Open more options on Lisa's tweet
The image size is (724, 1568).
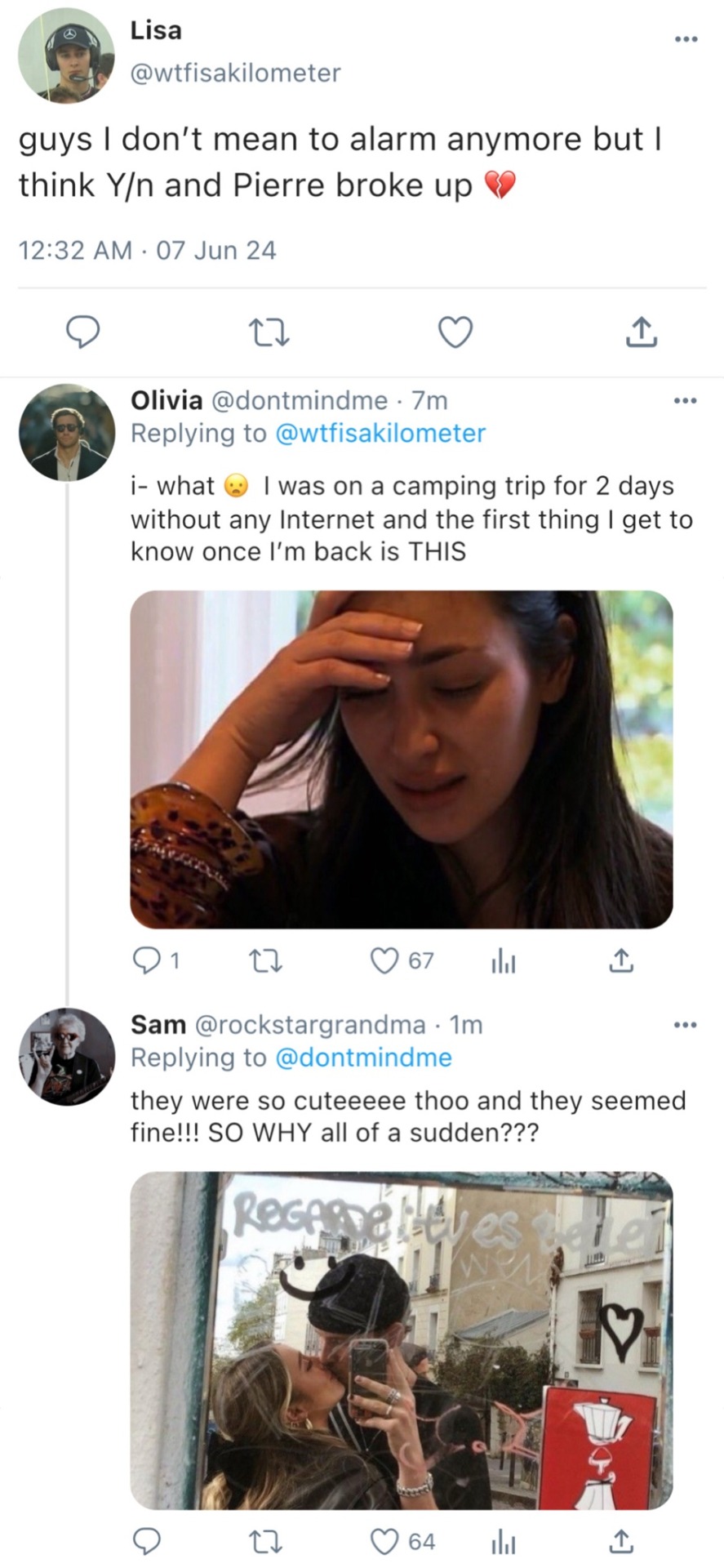click(x=686, y=38)
